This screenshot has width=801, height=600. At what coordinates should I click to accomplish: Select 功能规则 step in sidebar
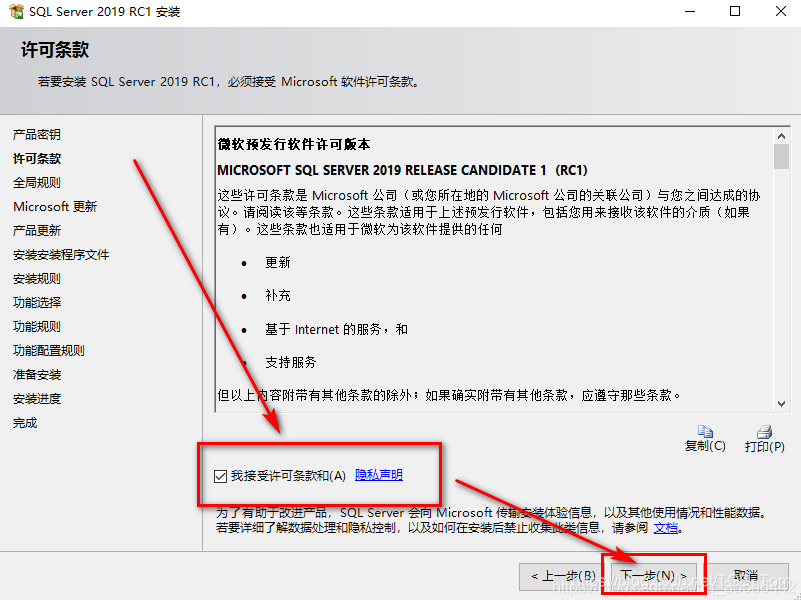[37, 326]
